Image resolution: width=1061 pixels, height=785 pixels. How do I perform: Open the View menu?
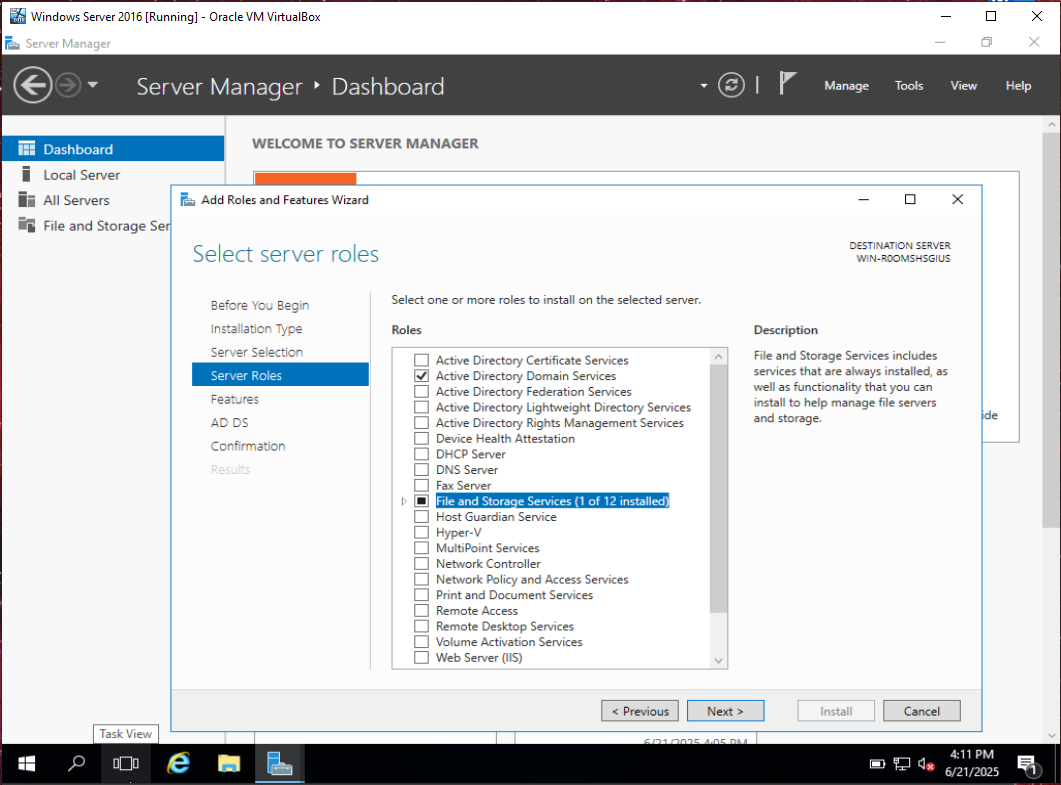[963, 86]
